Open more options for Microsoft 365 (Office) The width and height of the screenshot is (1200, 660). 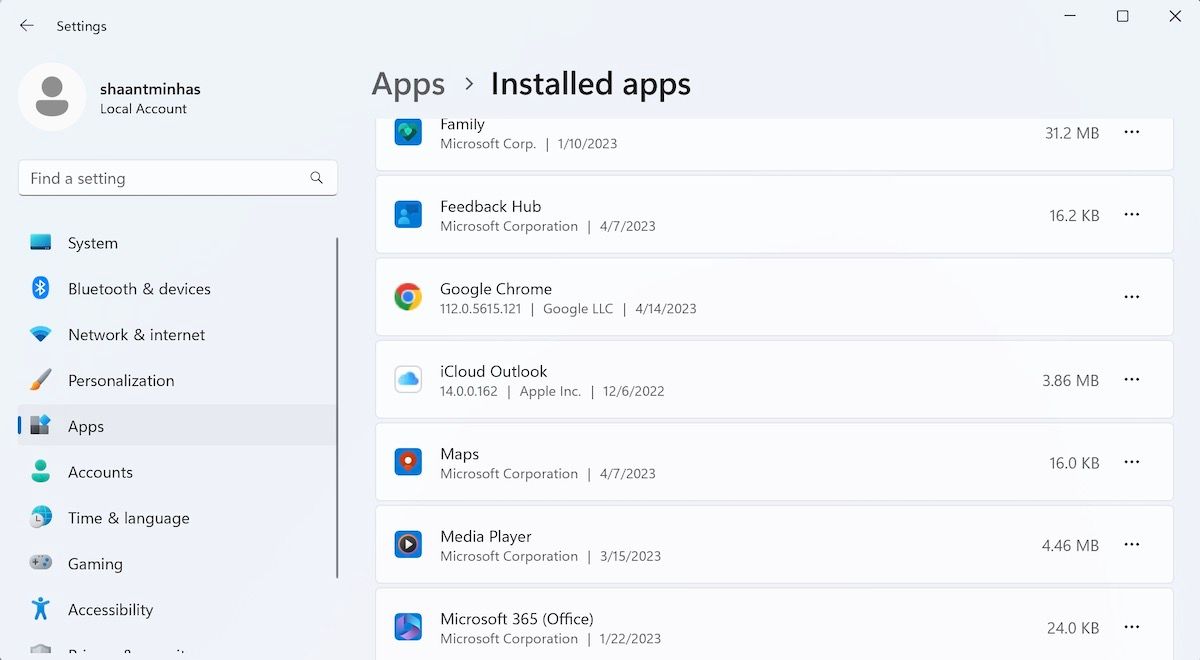click(x=1132, y=627)
